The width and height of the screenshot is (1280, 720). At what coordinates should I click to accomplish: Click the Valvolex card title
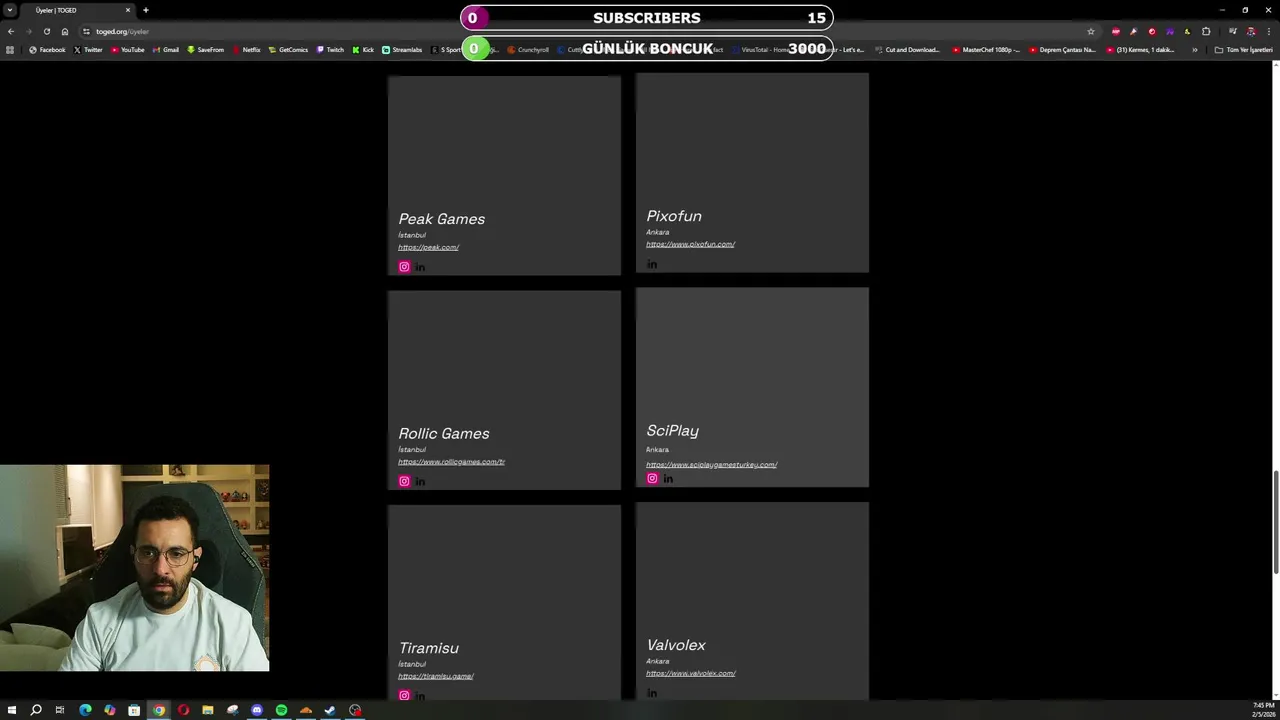(x=676, y=645)
